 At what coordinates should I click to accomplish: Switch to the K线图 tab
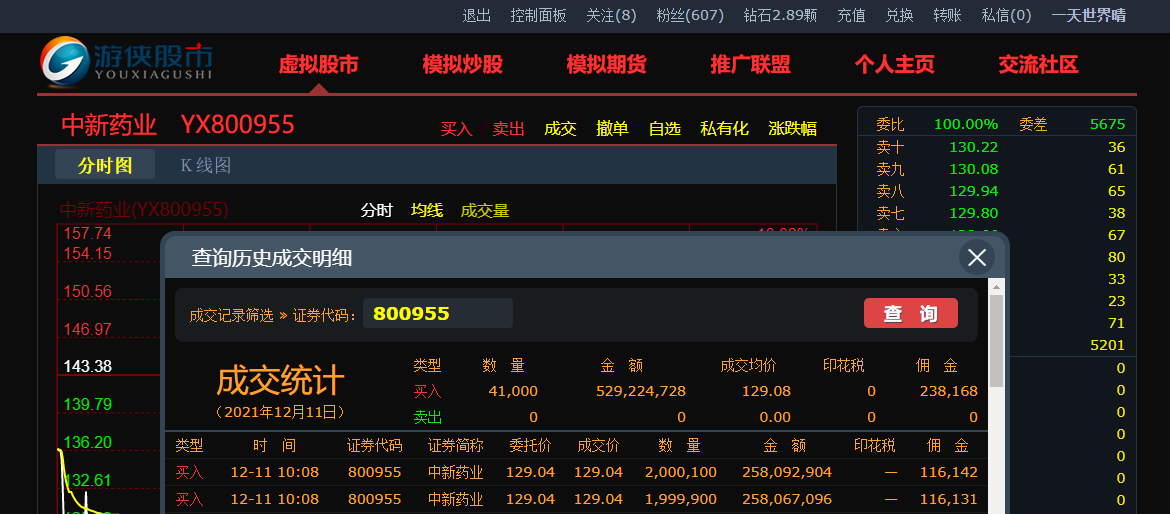206,165
